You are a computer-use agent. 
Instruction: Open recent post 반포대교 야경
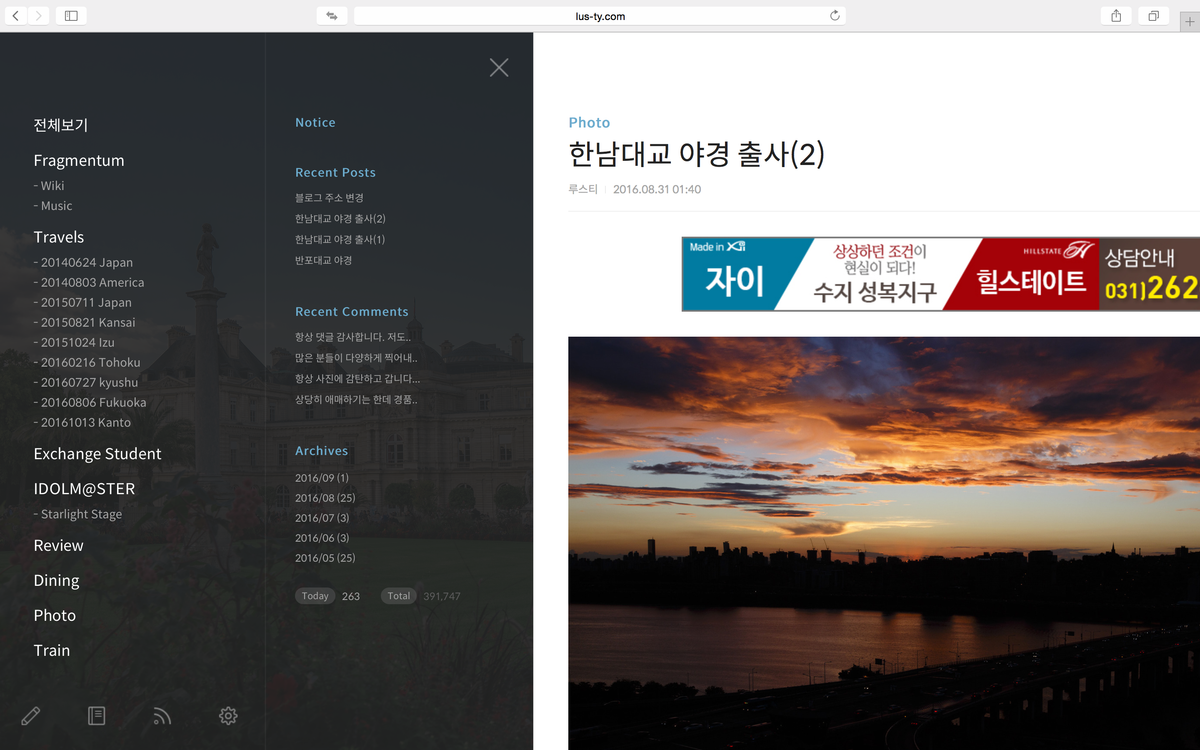(323, 260)
